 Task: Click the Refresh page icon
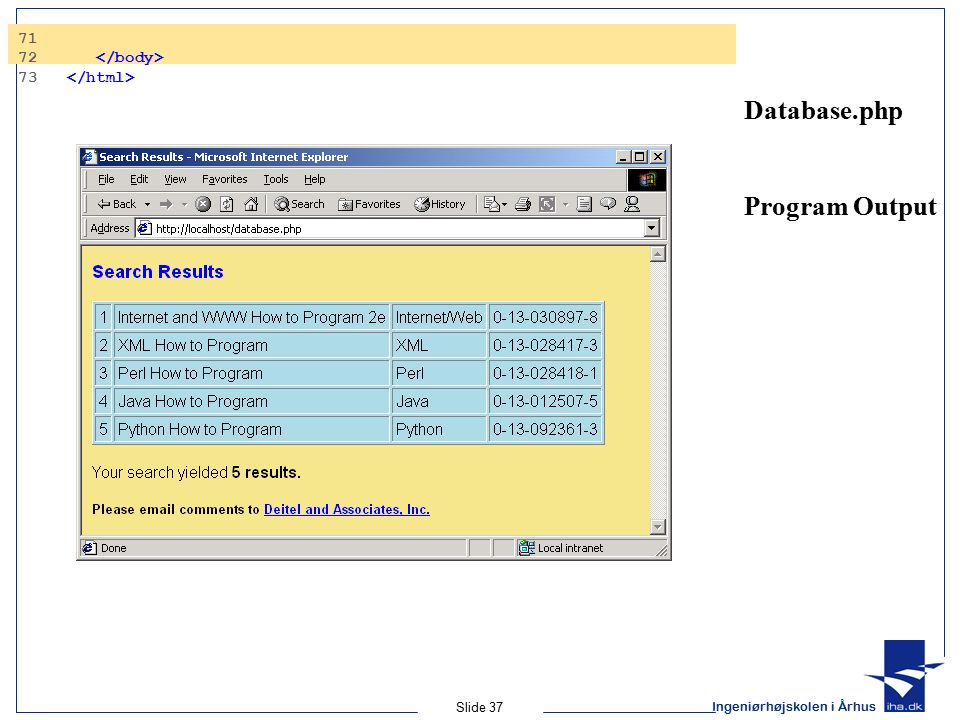pyautogui.click(x=227, y=204)
